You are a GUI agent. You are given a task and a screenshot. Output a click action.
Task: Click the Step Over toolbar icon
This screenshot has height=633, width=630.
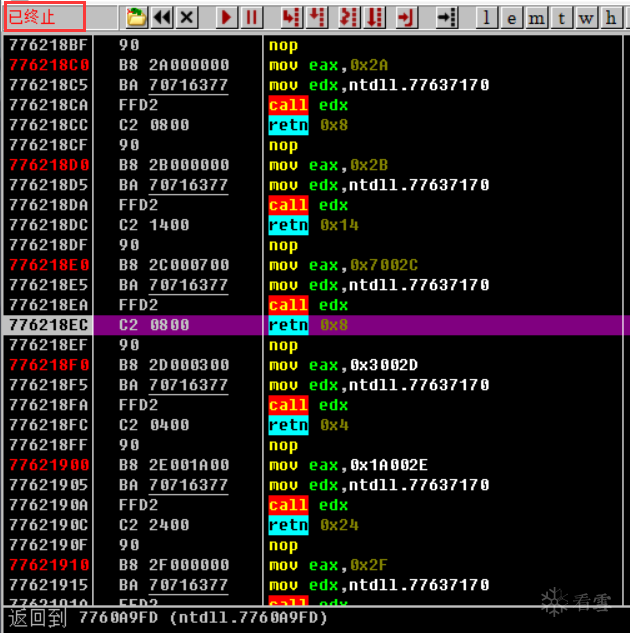(317, 18)
